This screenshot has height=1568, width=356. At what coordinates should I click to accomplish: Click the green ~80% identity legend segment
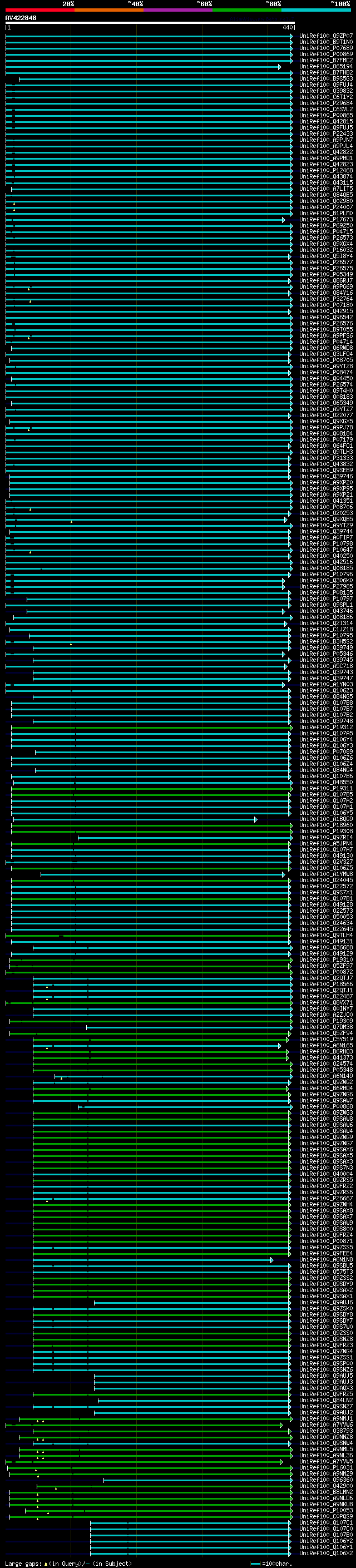247,10
